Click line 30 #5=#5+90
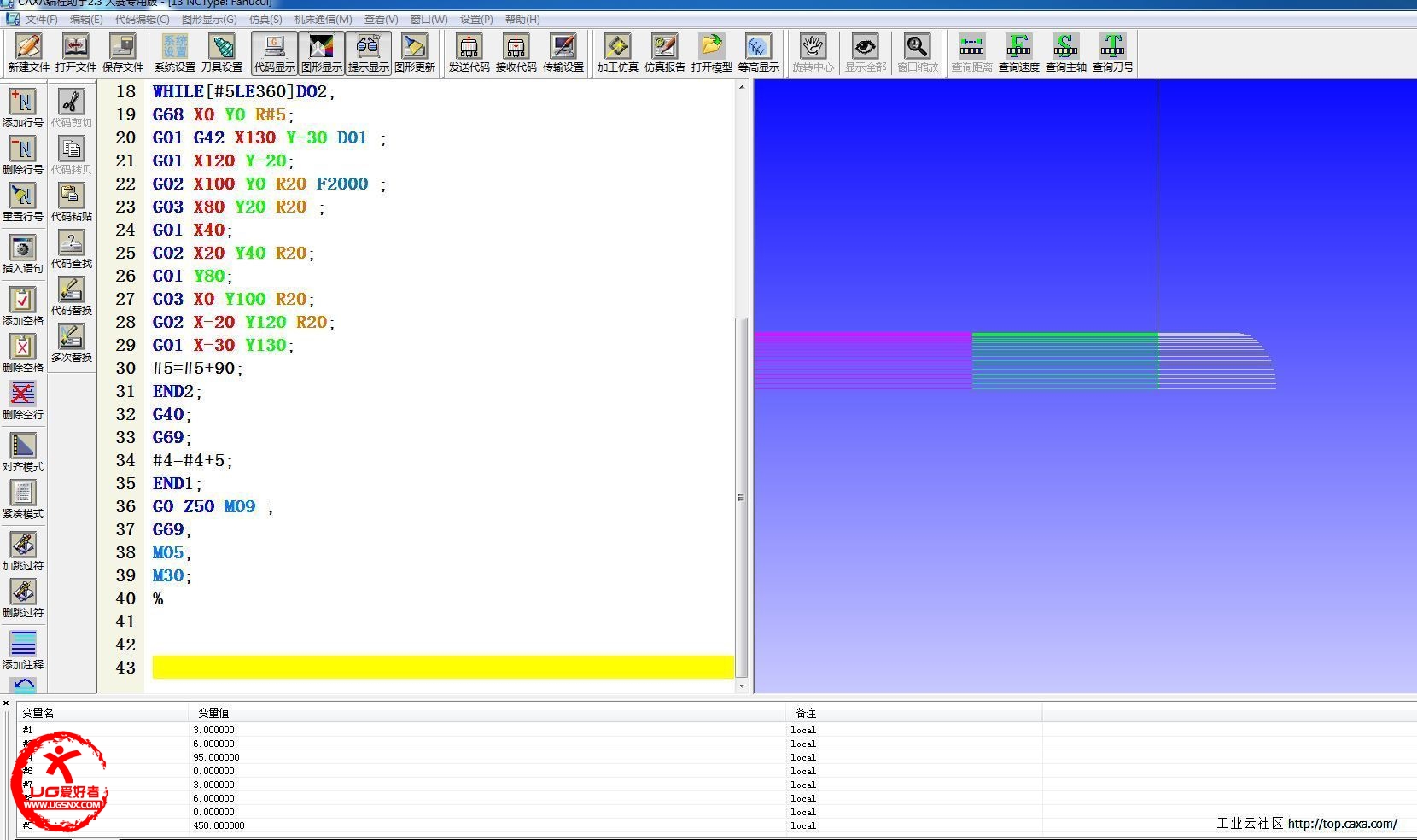The height and width of the screenshot is (840, 1417). [197, 368]
